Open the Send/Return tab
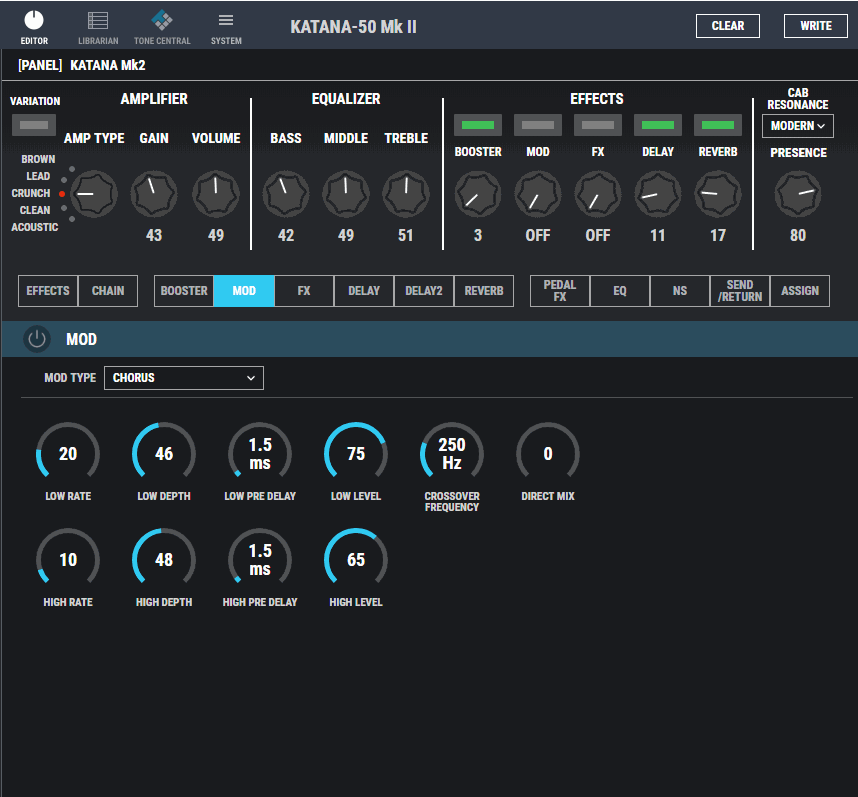The image size is (858, 797). (x=740, y=291)
